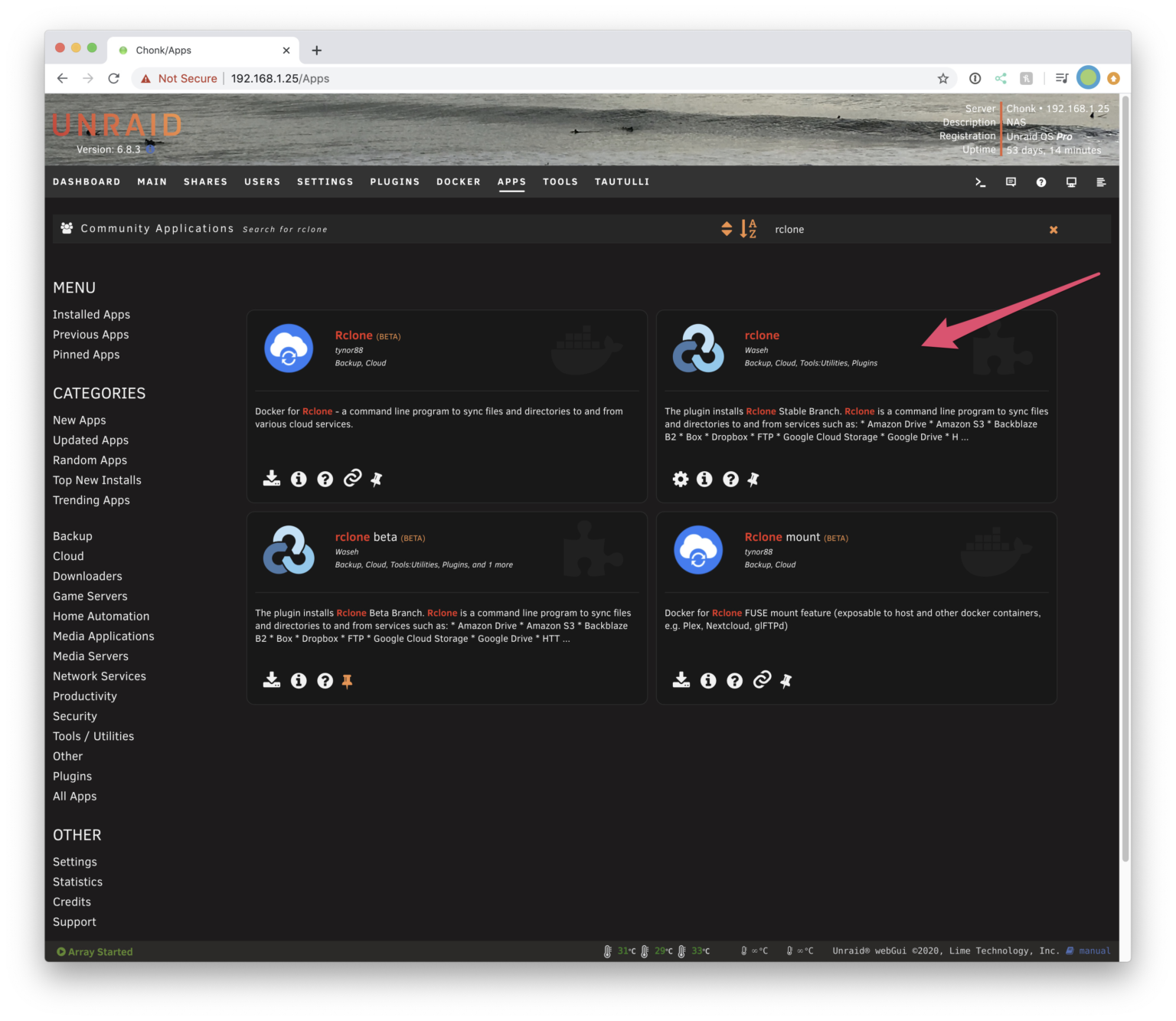
Task: Open the Tools tab
Action: (x=560, y=182)
